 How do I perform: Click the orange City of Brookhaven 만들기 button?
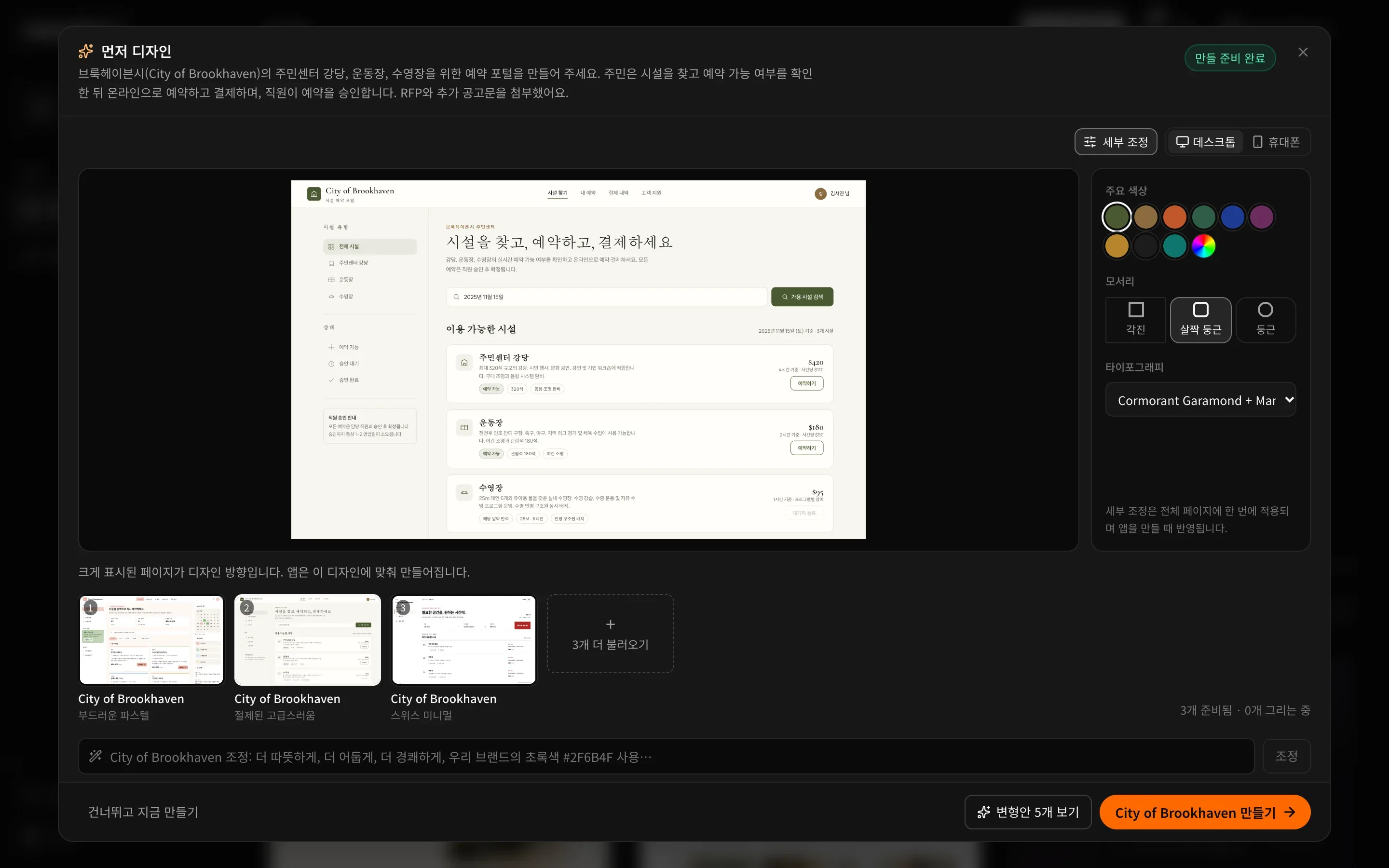(x=1205, y=812)
